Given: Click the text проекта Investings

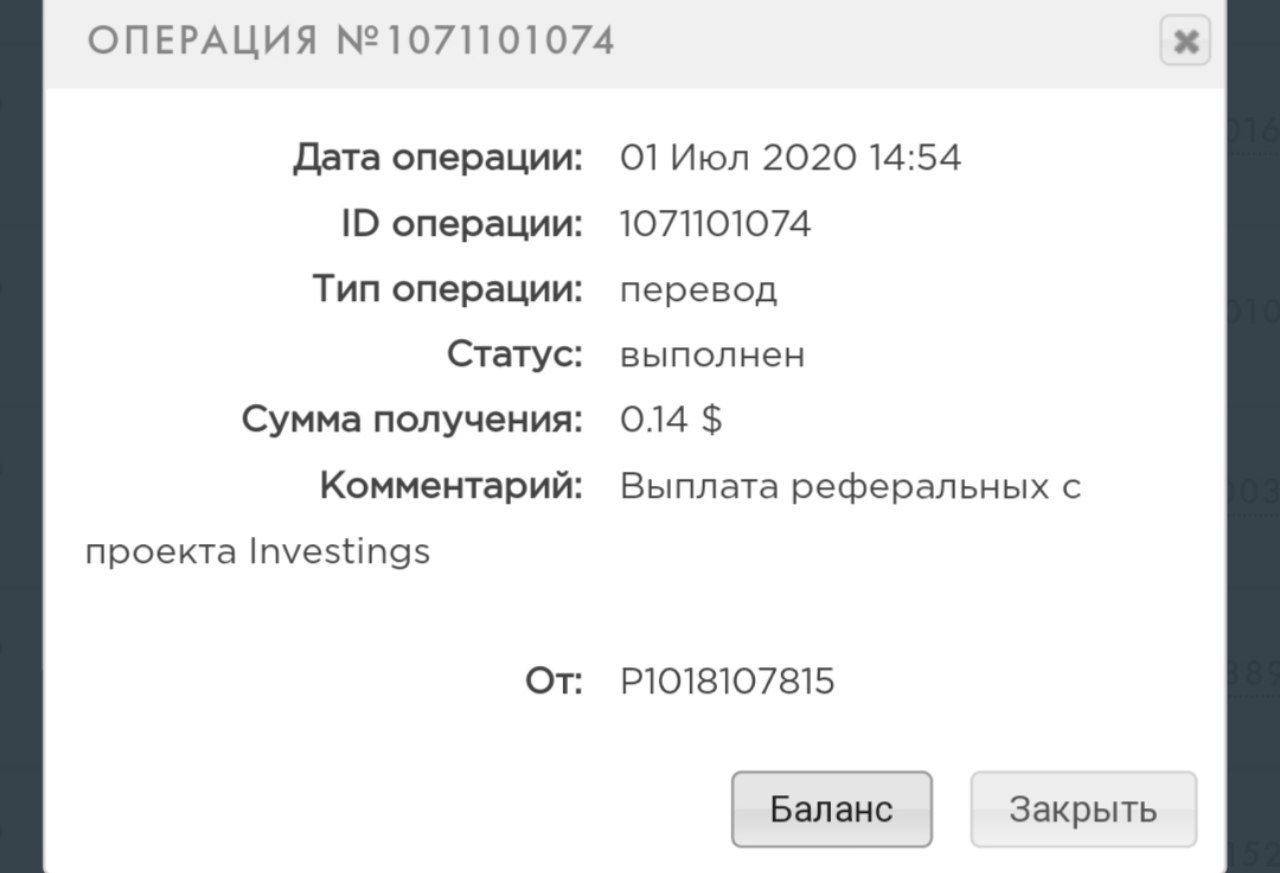Looking at the screenshot, I should pos(258,551).
